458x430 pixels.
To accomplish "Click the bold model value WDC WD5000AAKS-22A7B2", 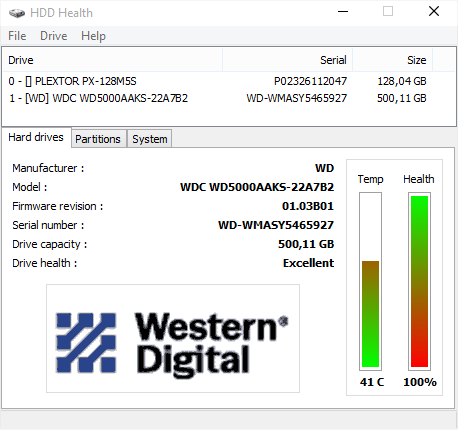I will click(257, 187).
